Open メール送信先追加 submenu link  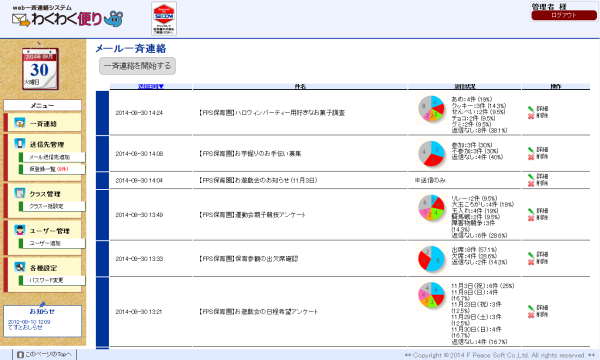50,157
